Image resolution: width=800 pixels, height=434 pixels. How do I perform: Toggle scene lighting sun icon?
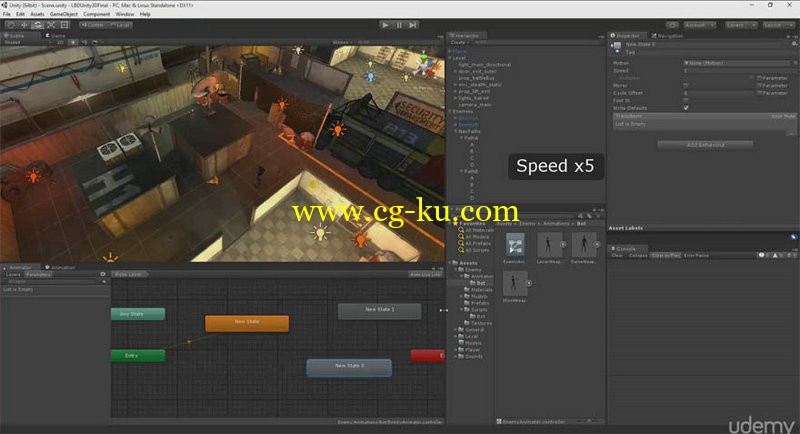point(73,42)
